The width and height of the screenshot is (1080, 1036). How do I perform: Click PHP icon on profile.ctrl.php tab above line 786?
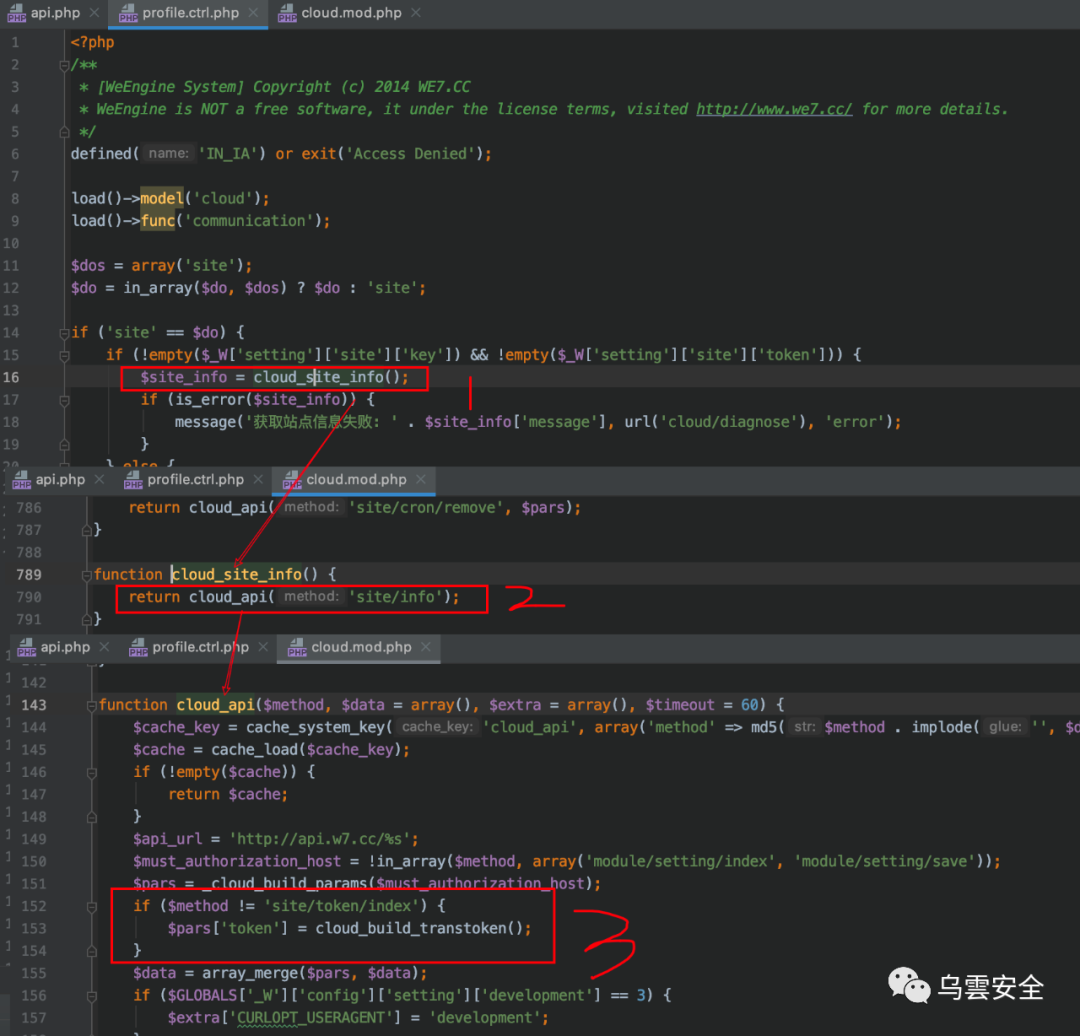point(133,480)
